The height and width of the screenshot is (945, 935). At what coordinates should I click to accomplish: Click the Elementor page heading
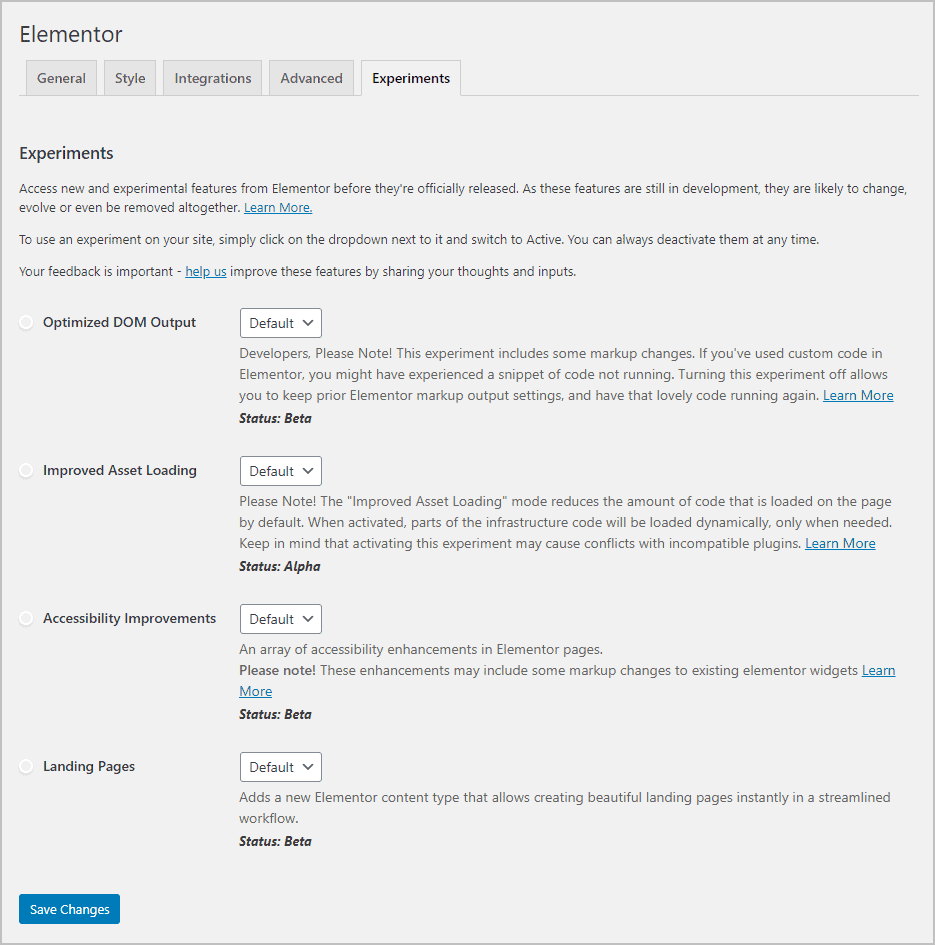[x=71, y=34]
